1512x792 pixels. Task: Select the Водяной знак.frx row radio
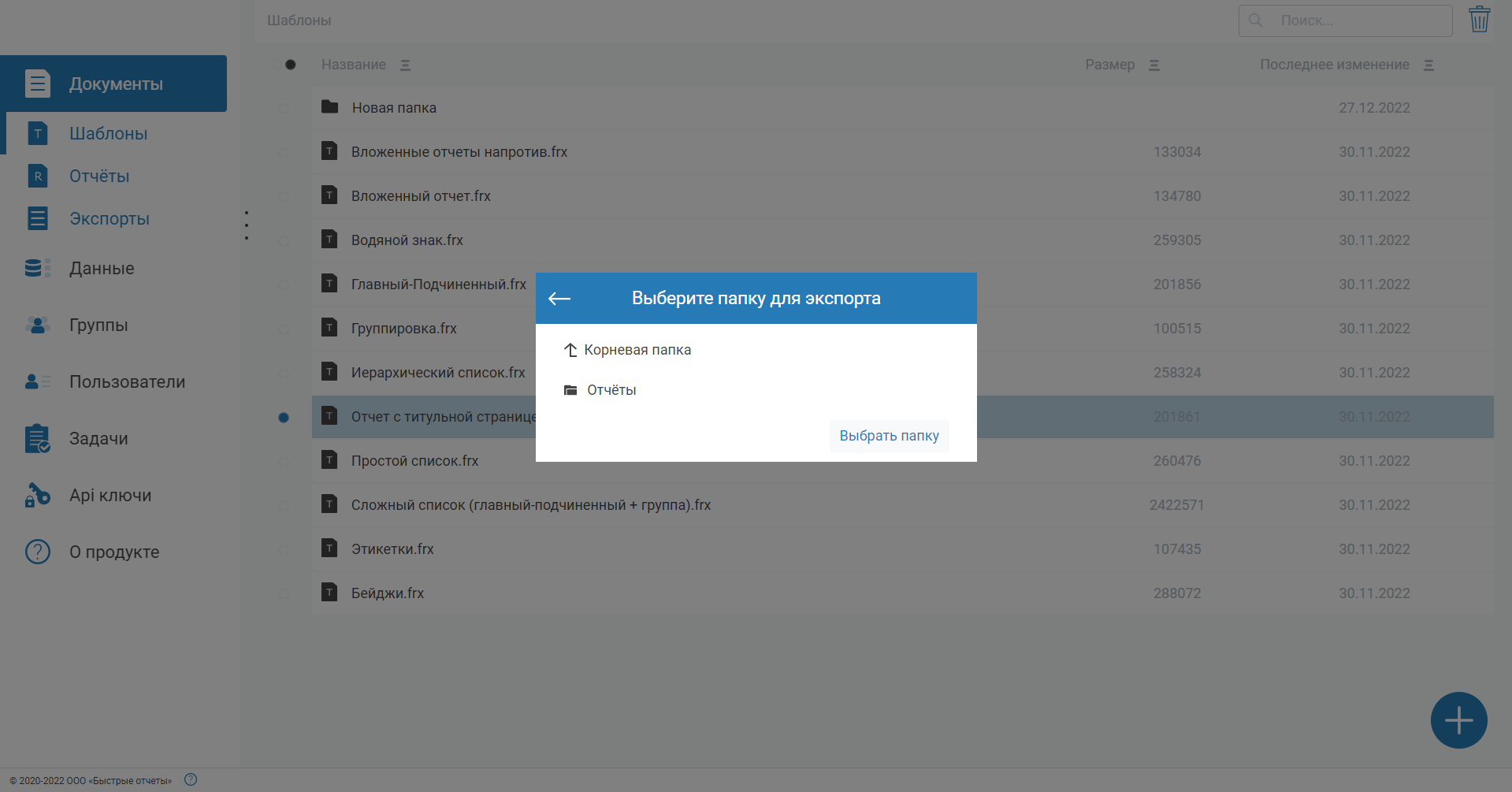click(284, 241)
